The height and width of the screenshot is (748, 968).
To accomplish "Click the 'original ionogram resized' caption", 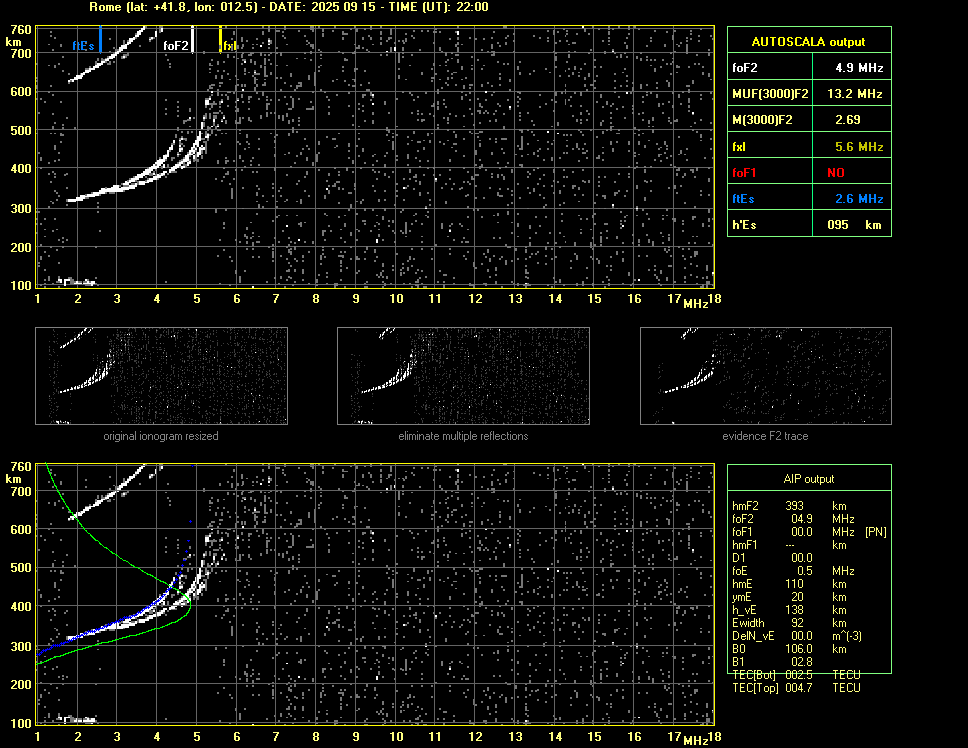I will 161,436.
